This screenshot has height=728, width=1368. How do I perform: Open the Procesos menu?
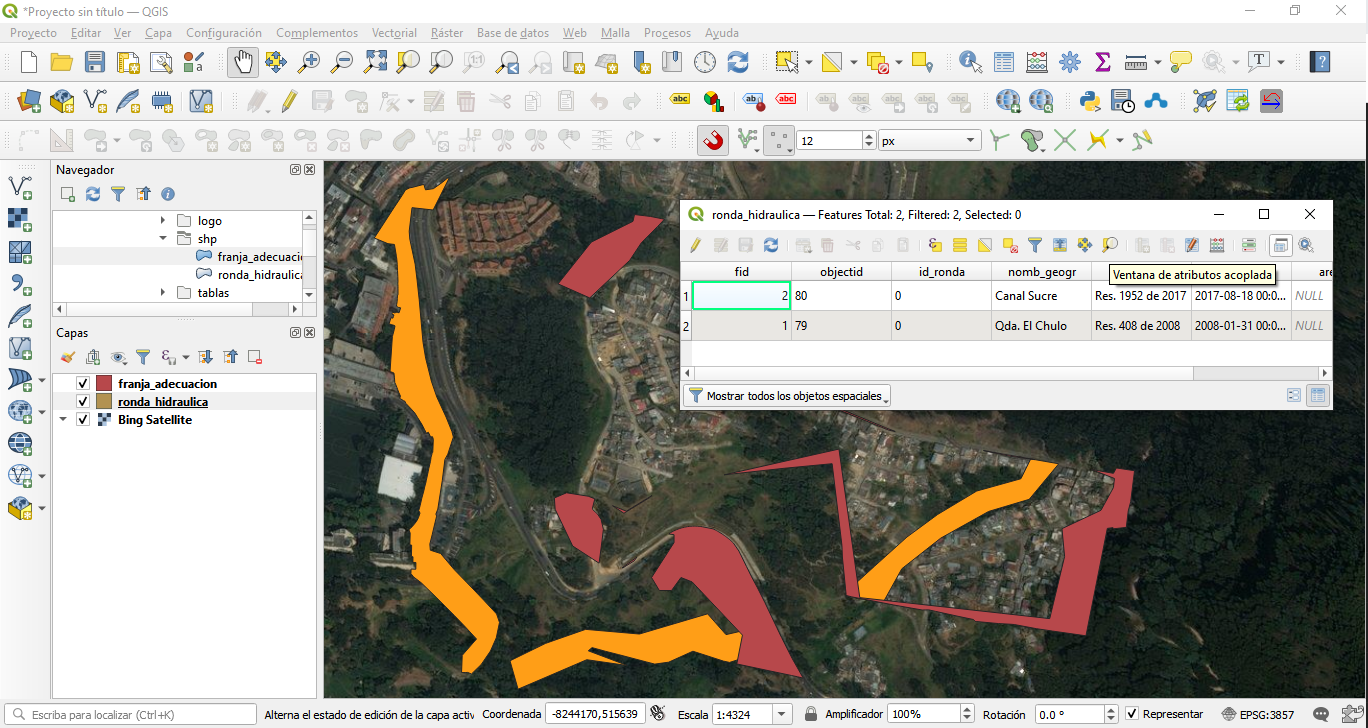click(x=667, y=33)
